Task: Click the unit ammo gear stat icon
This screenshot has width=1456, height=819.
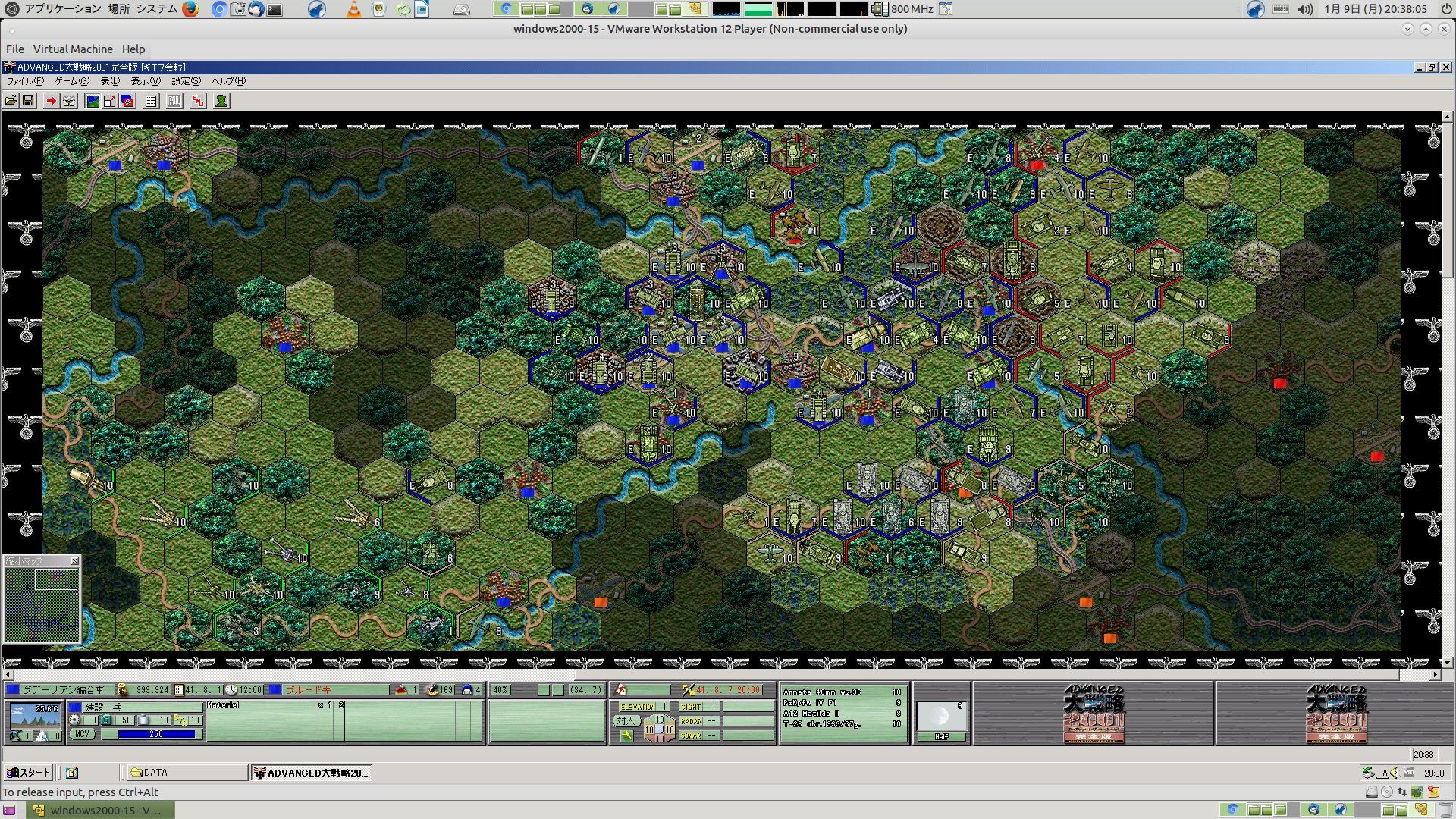Action: [74, 720]
